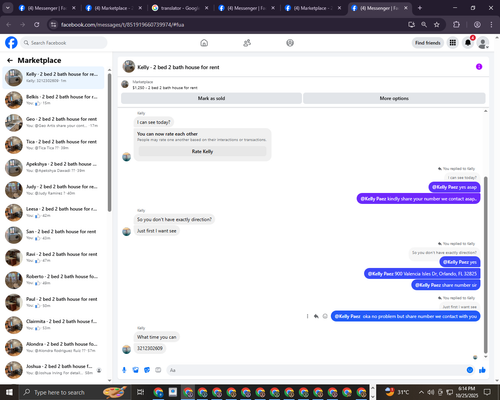This screenshot has width=500, height=400.
Task: Open the Extensions puzzle icon
Action: click(x=456, y=24)
